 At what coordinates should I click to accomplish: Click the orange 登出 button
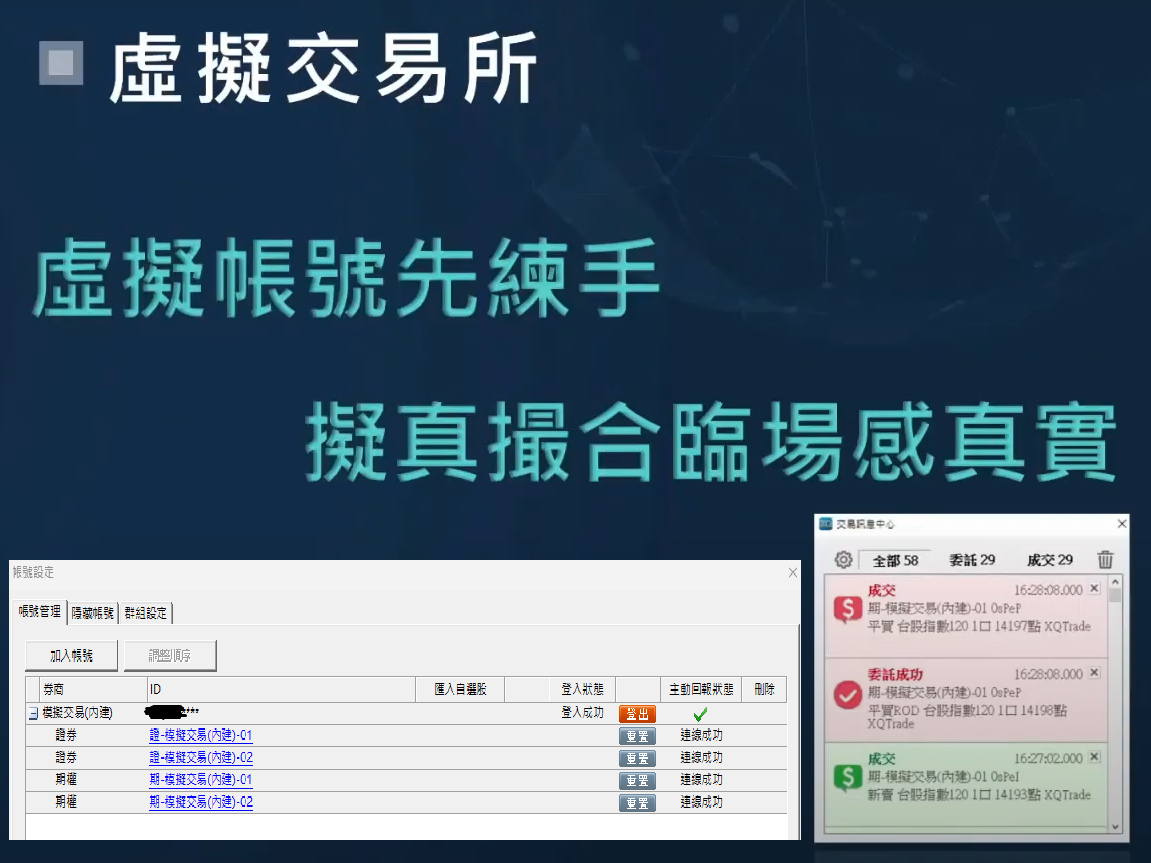pyautogui.click(x=637, y=714)
